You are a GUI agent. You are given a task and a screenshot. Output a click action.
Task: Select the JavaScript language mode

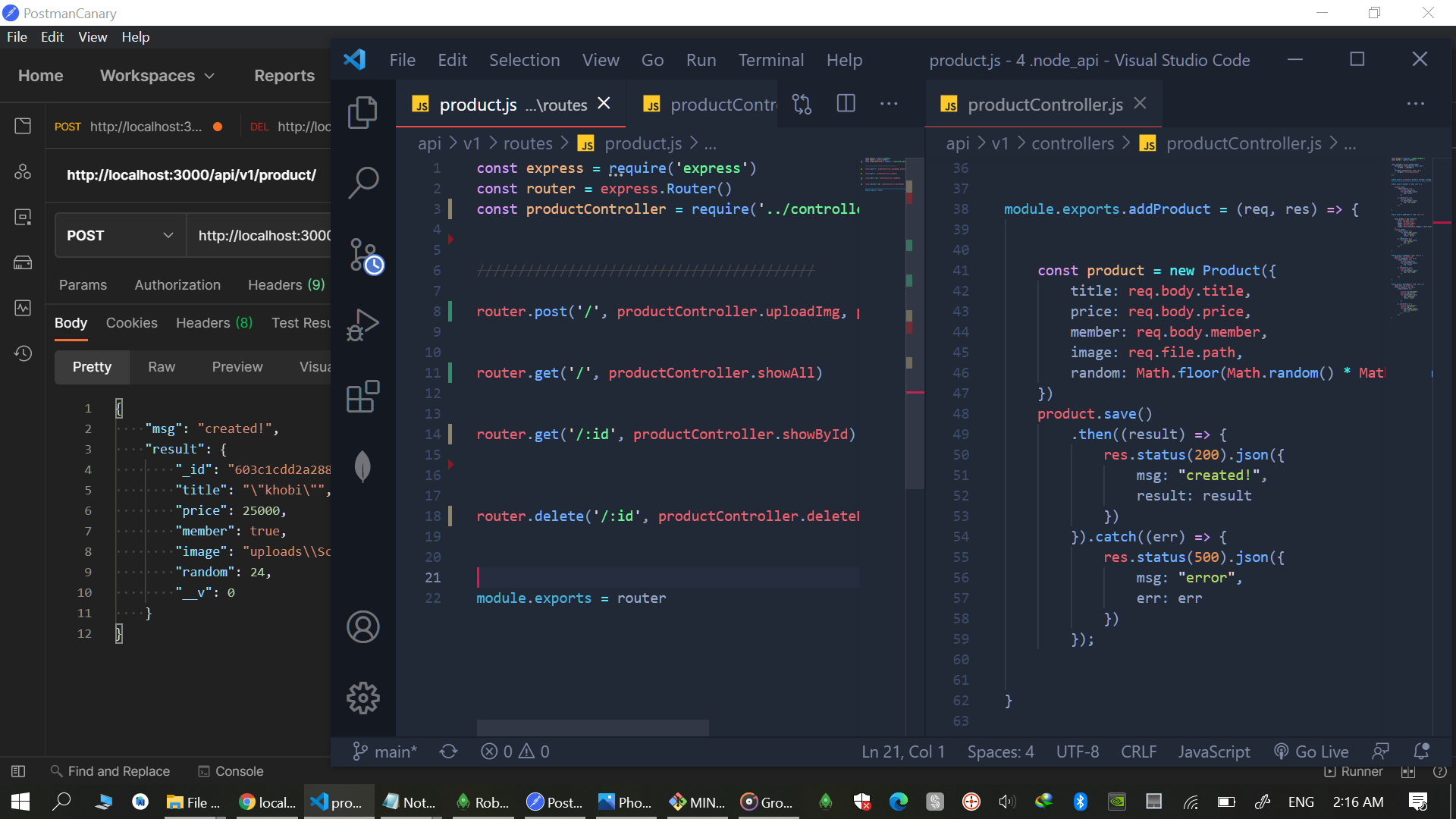[x=1213, y=752]
